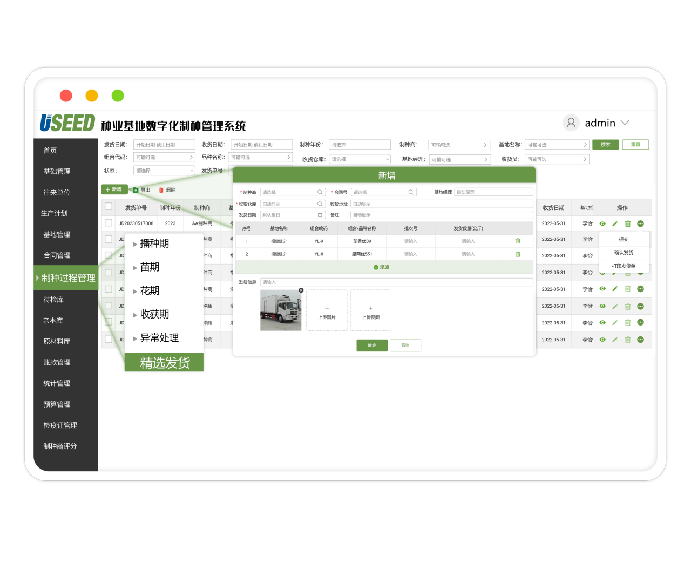Check the first data row checkbox
This screenshot has height=577, width=692.
point(108,223)
